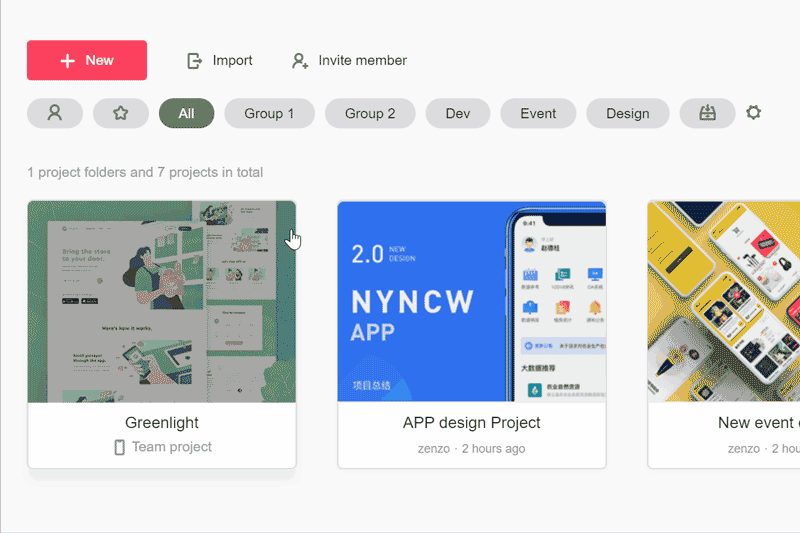Switch to the Group 2 tab

pyautogui.click(x=370, y=113)
